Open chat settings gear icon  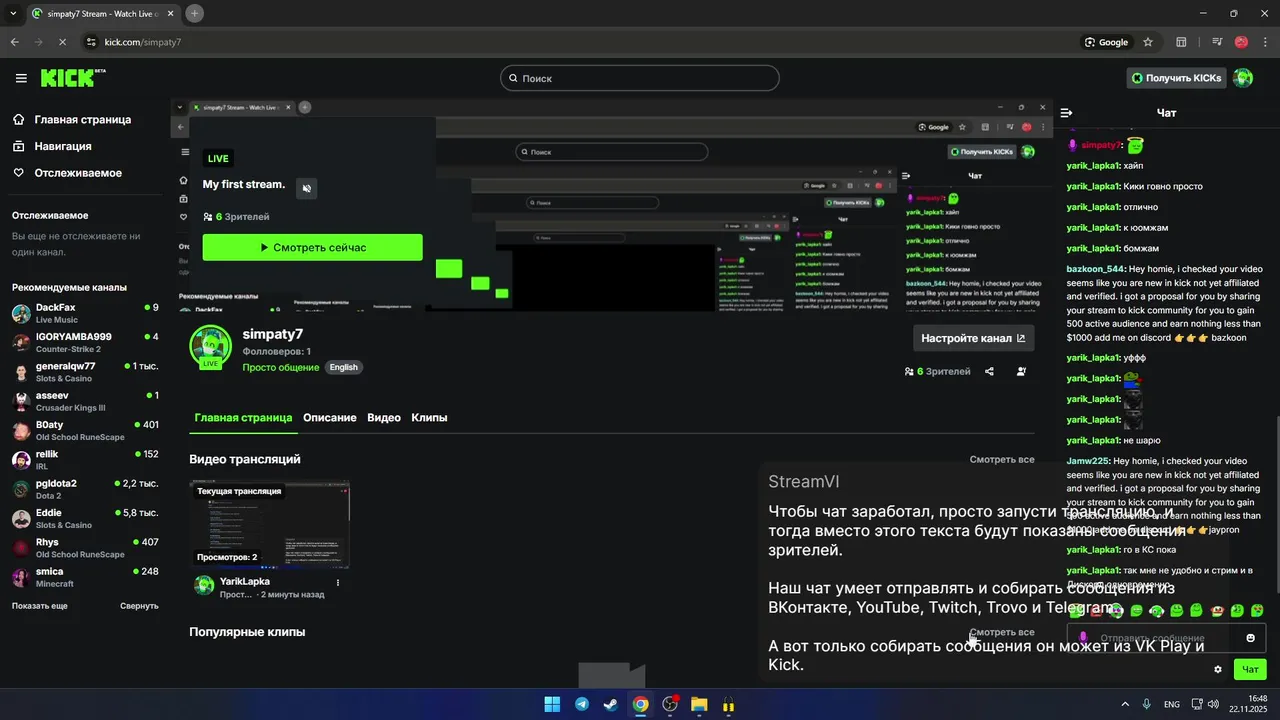(1217, 669)
